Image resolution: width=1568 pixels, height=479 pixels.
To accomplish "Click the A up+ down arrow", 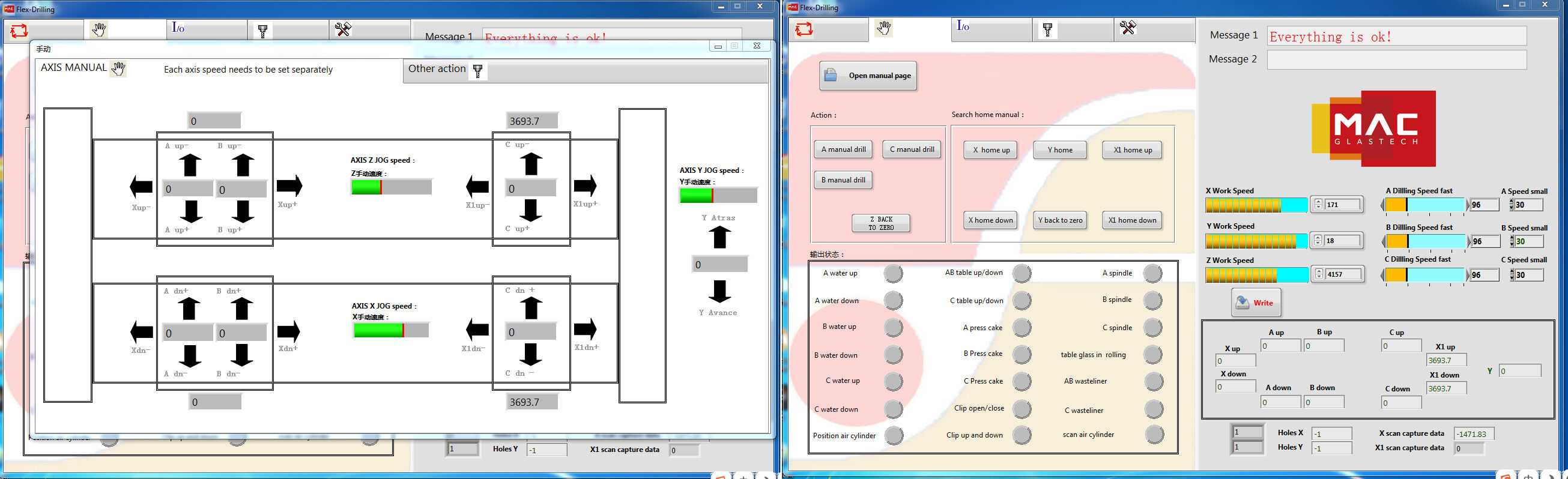I will coord(190,211).
